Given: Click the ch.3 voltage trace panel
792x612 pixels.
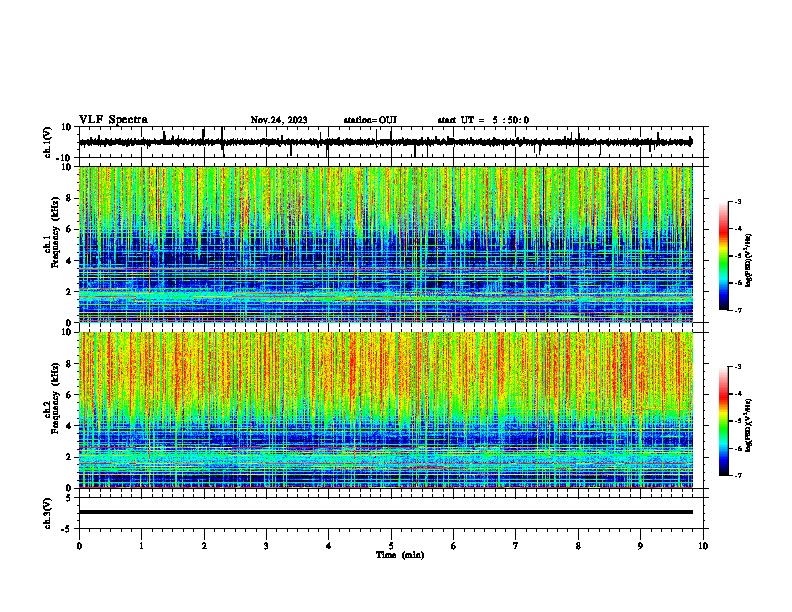Looking at the screenshot, I should [390, 513].
